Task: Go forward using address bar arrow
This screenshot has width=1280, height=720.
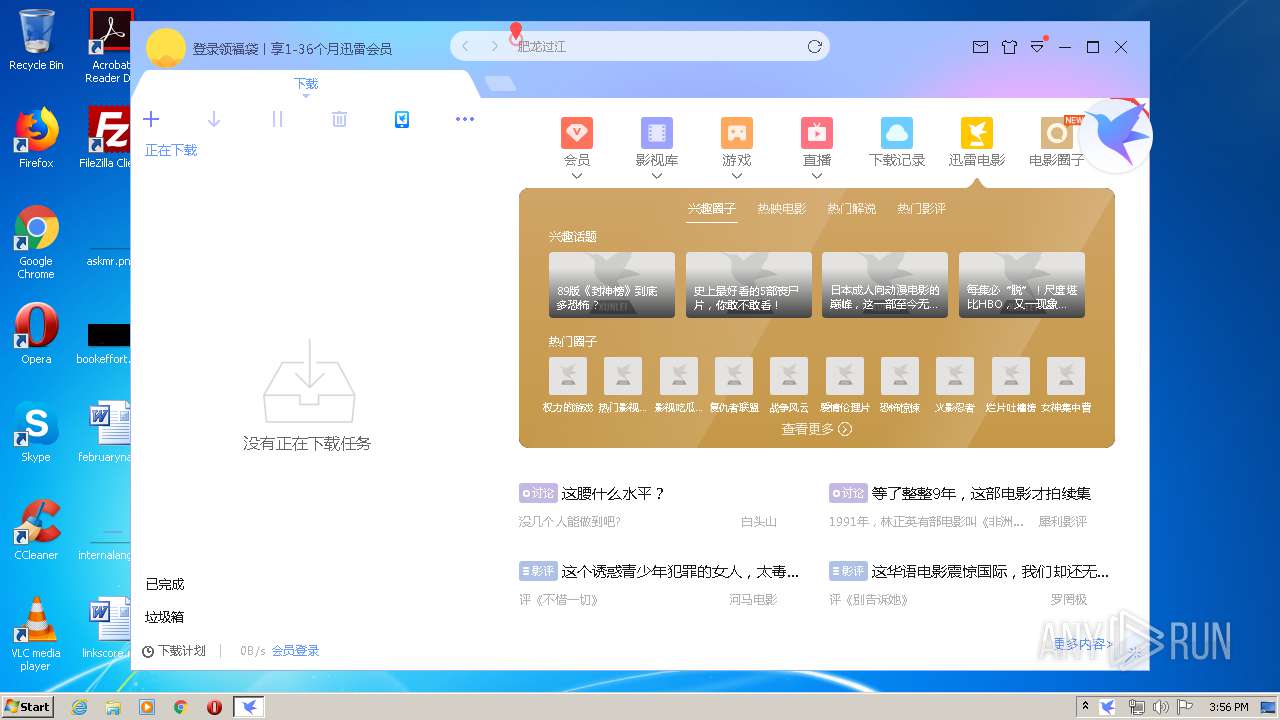Action: (494, 46)
